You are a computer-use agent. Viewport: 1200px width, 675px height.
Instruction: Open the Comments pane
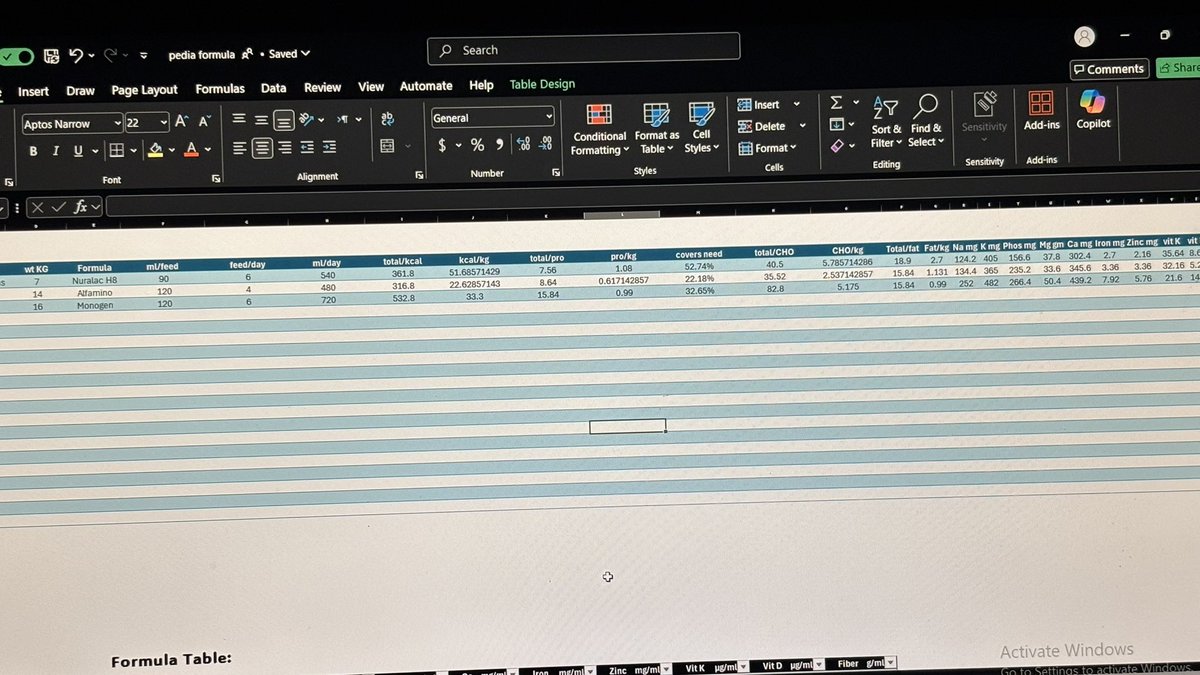[x=1109, y=69]
